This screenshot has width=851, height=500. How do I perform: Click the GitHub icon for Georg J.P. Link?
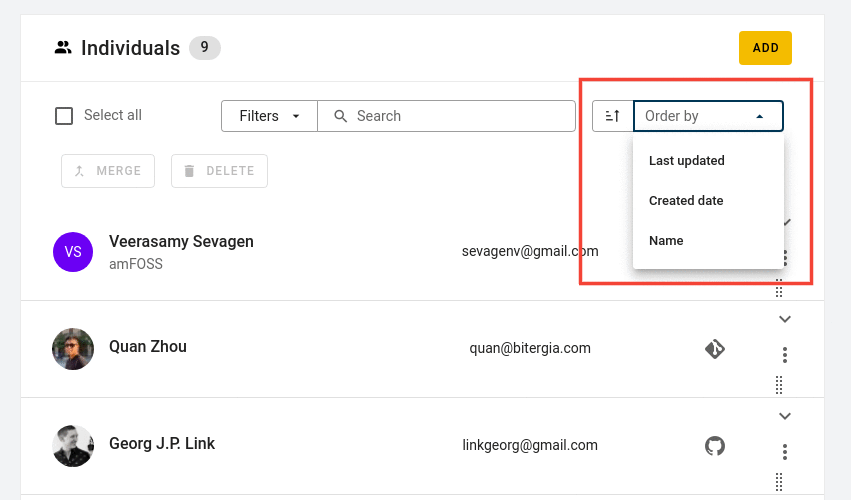click(x=715, y=446)
